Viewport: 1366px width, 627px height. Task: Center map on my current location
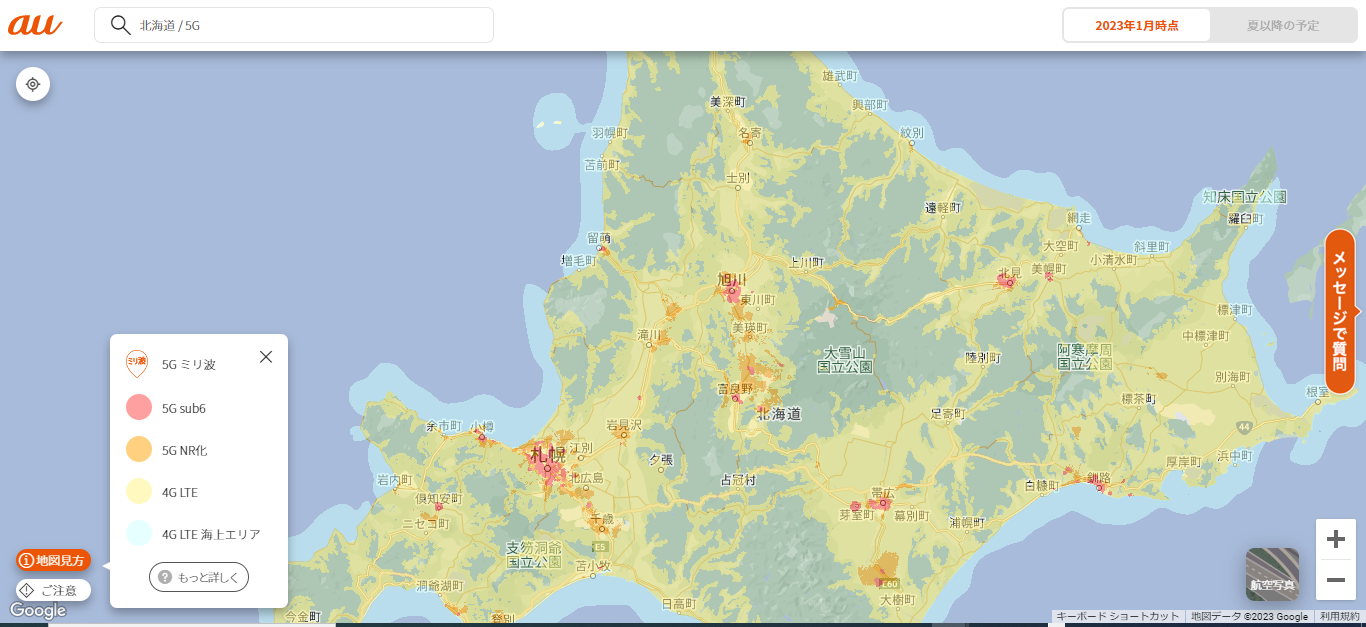point(33,84)
